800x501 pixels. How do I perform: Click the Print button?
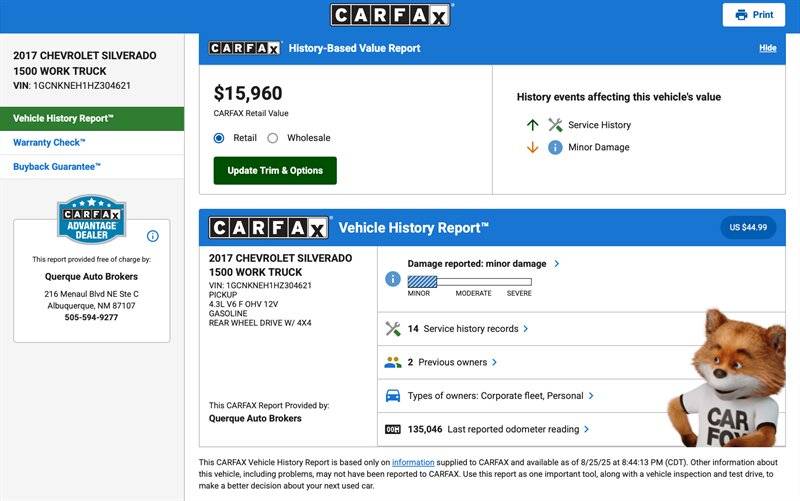[754, 15]
